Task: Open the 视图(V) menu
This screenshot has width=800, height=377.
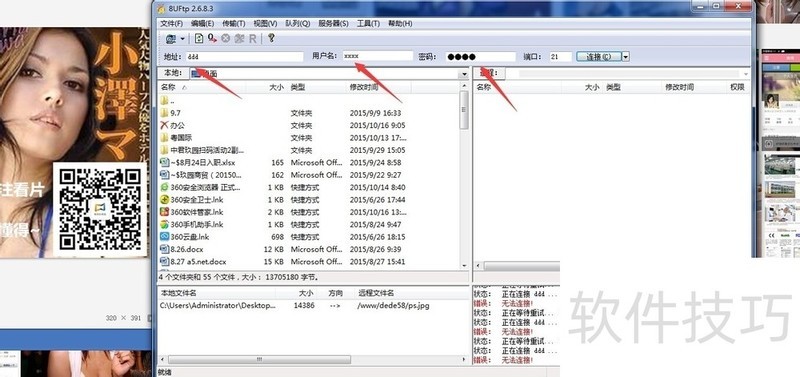Action: pyautogui.click(x=265, y=23)
